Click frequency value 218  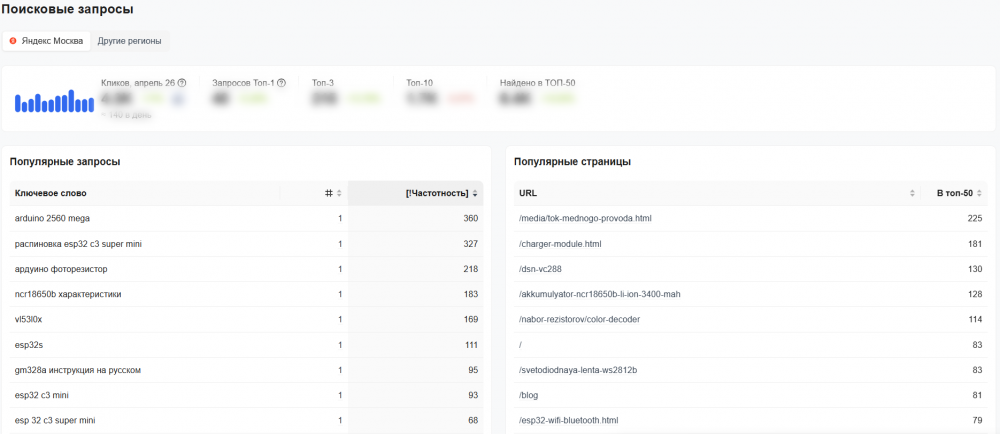coord(471,269)
